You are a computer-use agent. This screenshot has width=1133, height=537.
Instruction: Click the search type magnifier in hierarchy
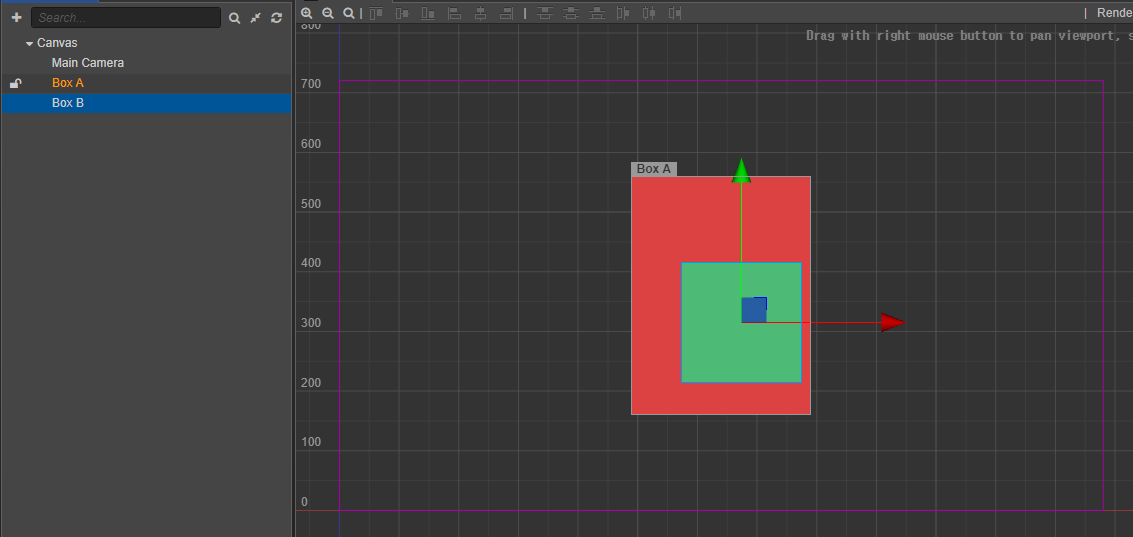[x=234, y=18]
